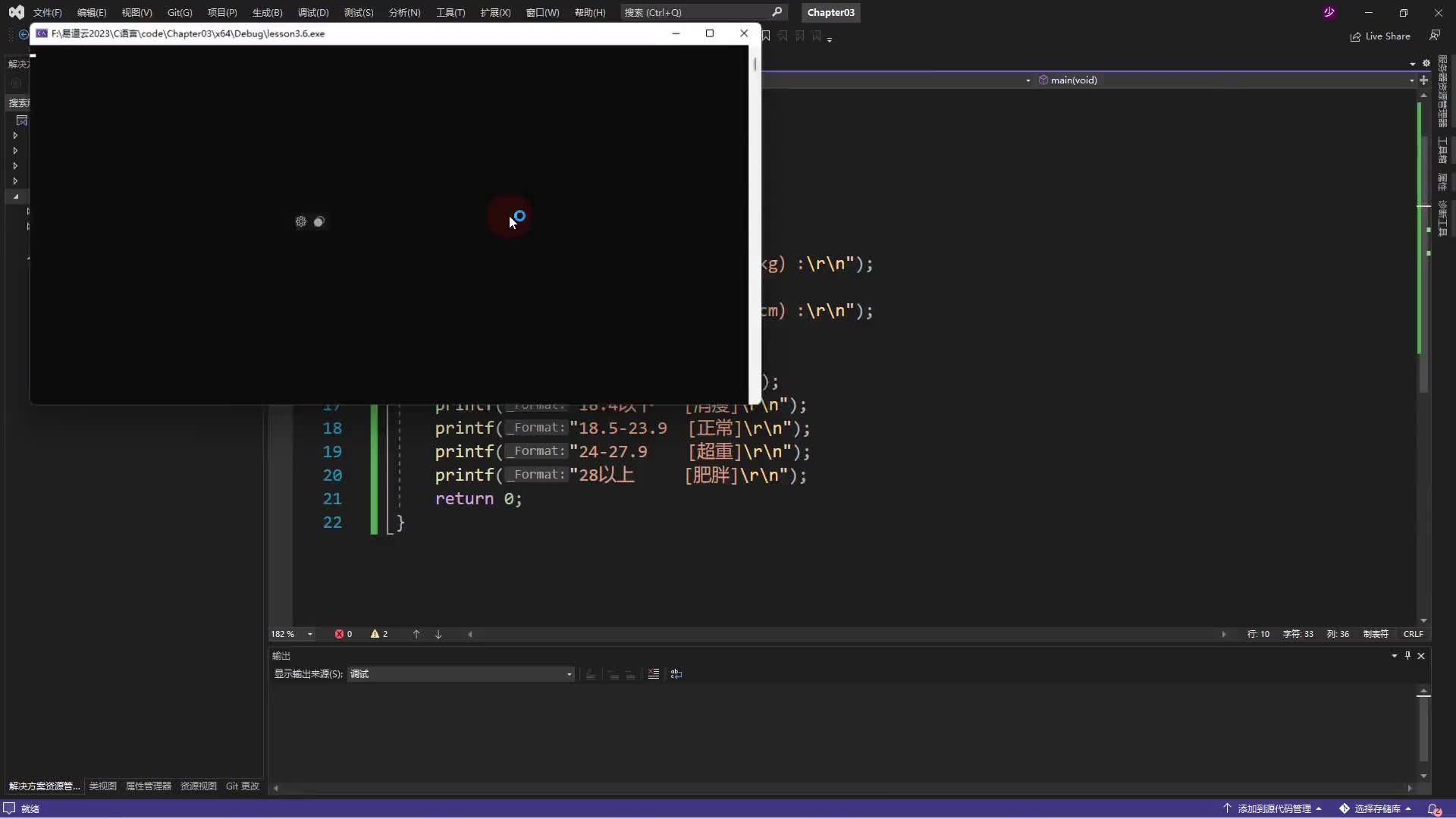This screenshot has height=819, width=1456.
Task: Open the 编辑(E) menu
Action: [92, 12]
